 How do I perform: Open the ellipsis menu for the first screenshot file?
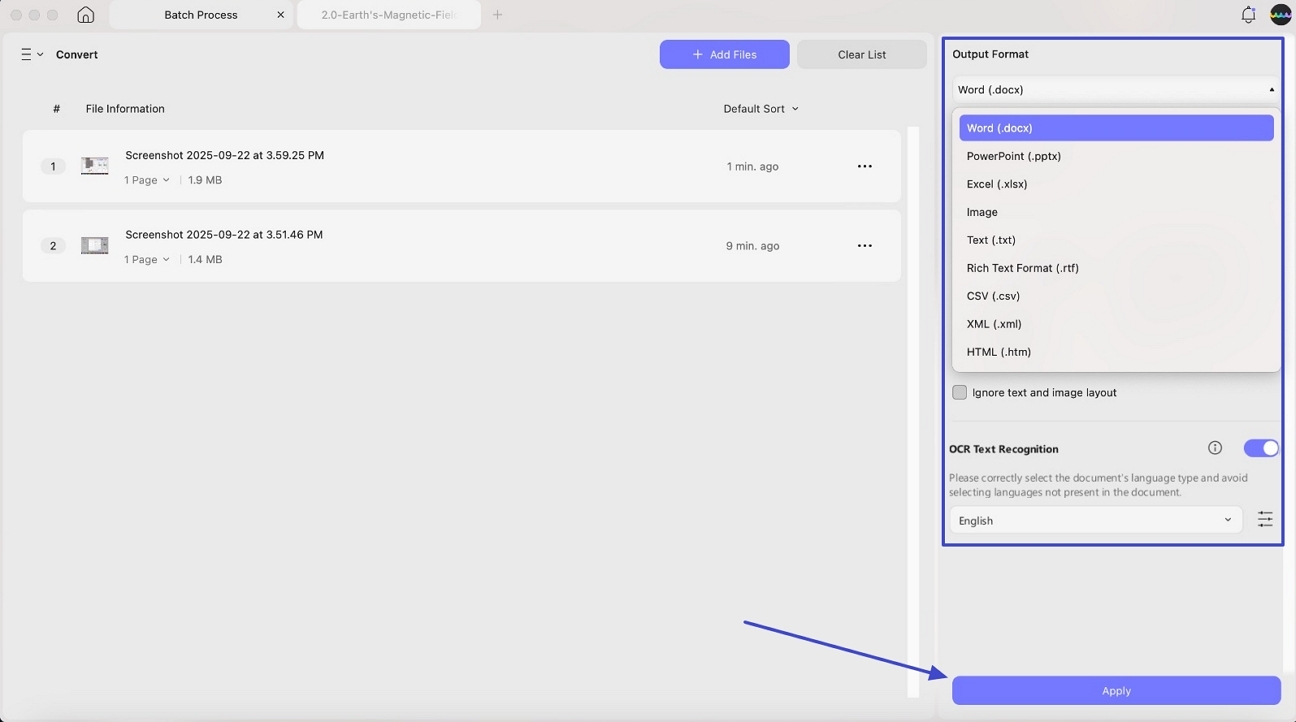864,166
